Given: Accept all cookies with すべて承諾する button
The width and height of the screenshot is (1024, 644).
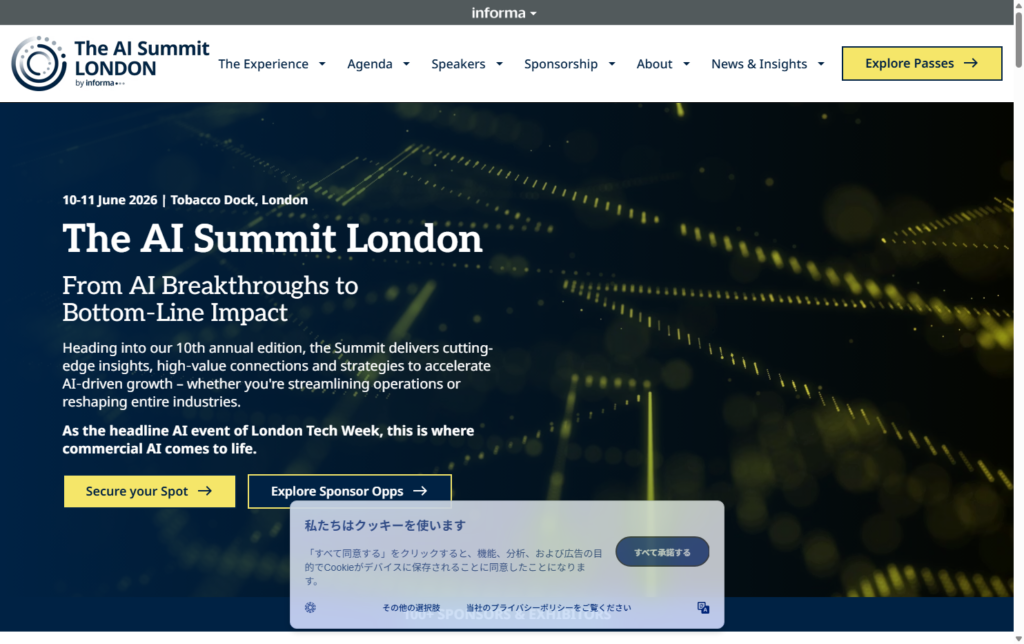Looking at the screenshot, I should pyautogui.click(x=662, y=552).
